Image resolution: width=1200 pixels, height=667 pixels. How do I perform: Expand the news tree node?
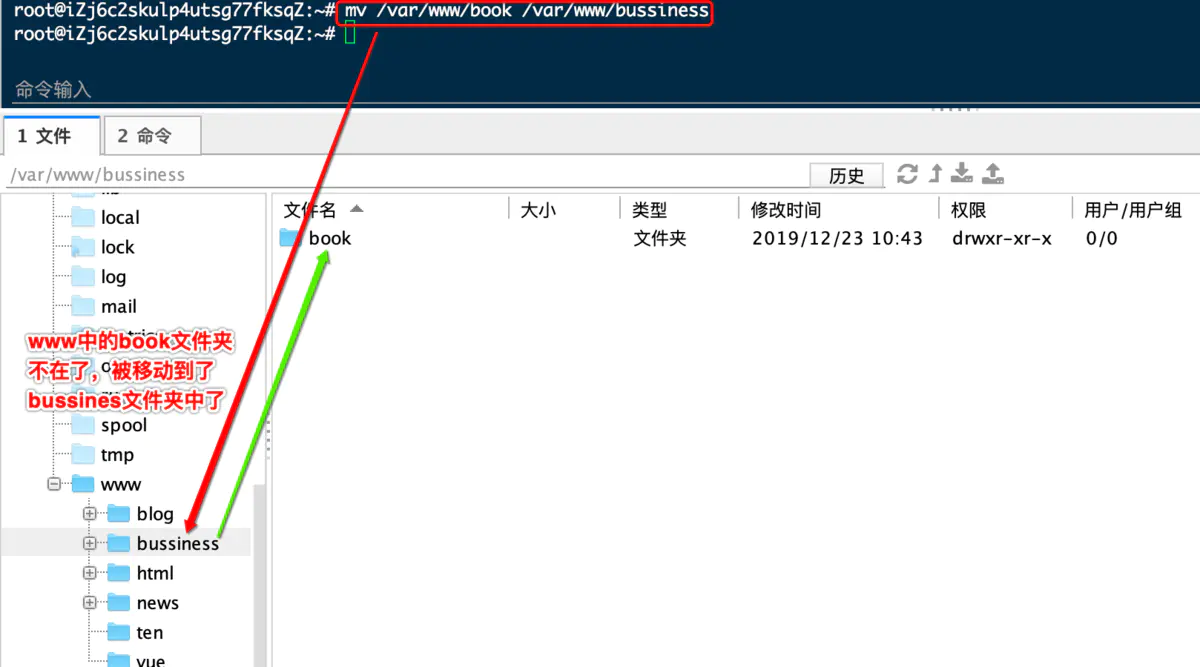90,603
